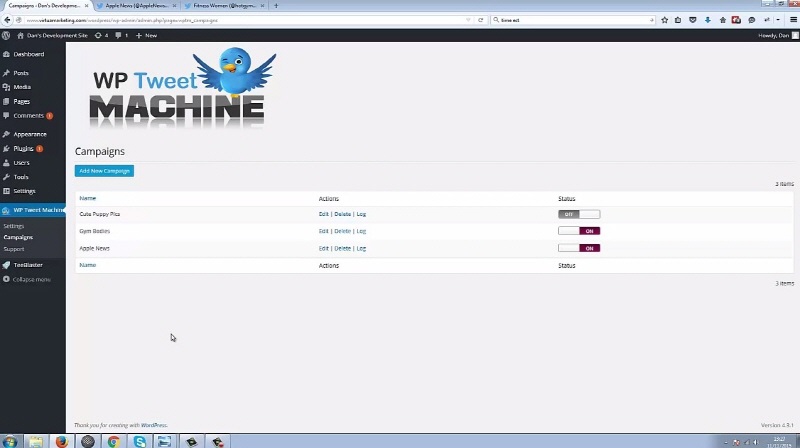Edit the Cute Puppy Pics campaign
The height and width of the screenshot is (448, 800).
(323, 214)
